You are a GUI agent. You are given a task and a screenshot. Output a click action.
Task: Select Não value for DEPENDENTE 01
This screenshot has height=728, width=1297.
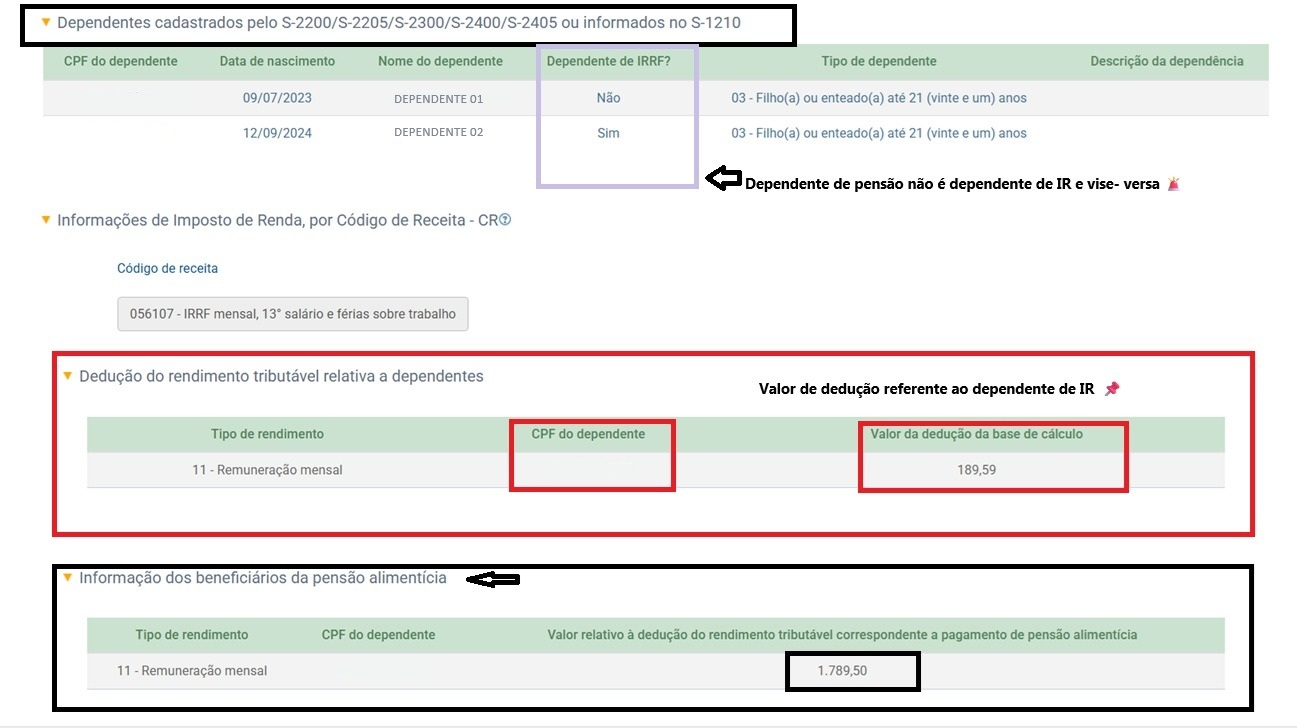608,98
